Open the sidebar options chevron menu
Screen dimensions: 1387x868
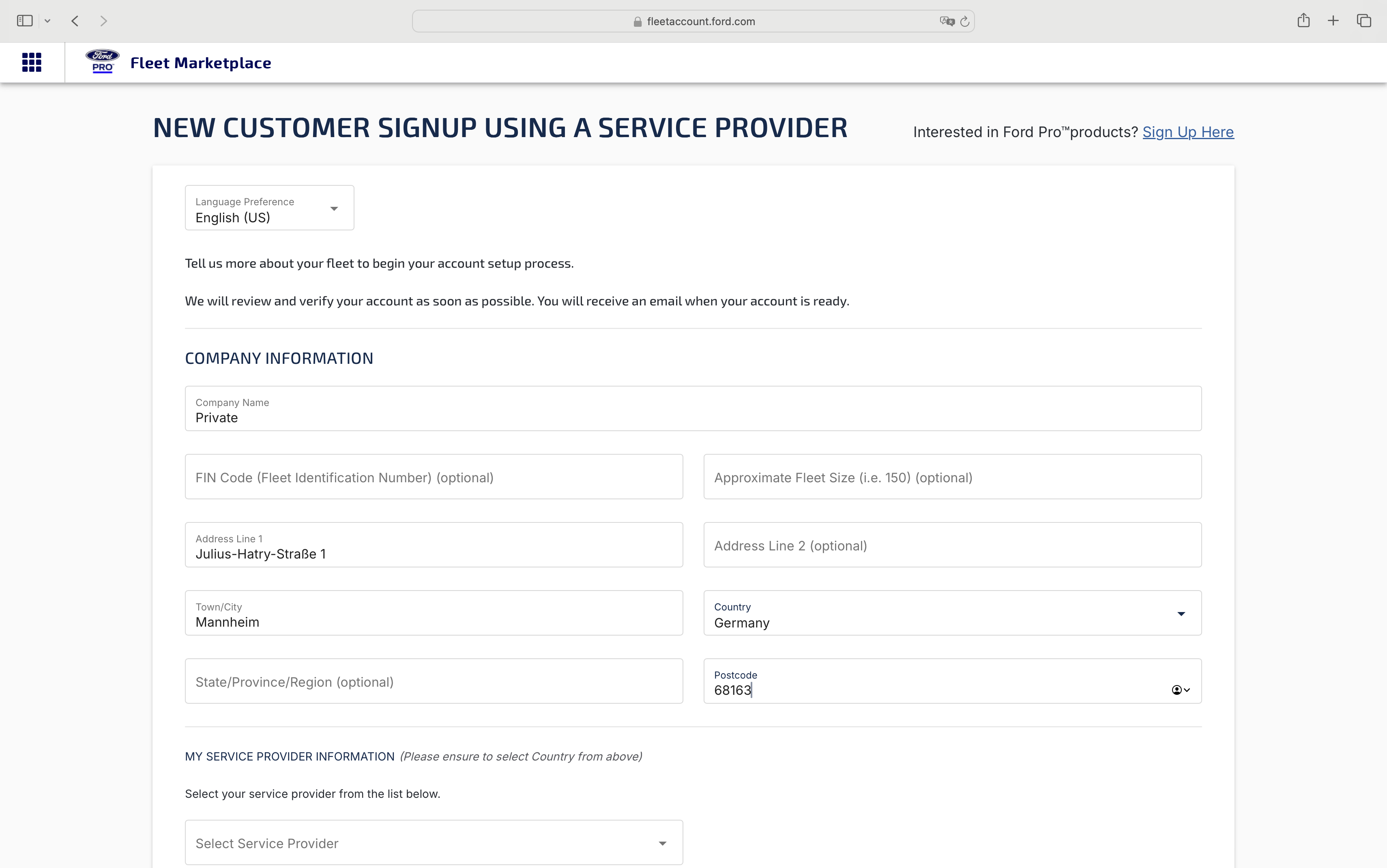point(47,21)
